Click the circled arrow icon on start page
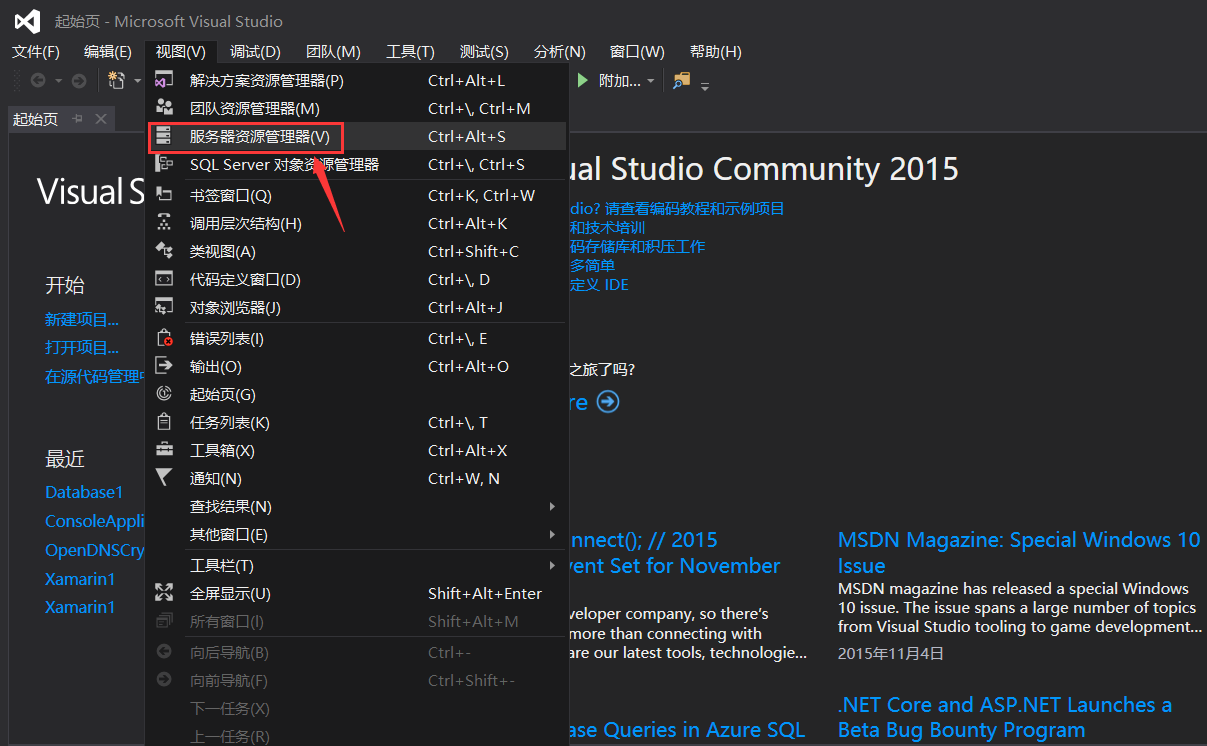Image resolution: width=1207 pixels, height=746 pixels. point(608,401)
